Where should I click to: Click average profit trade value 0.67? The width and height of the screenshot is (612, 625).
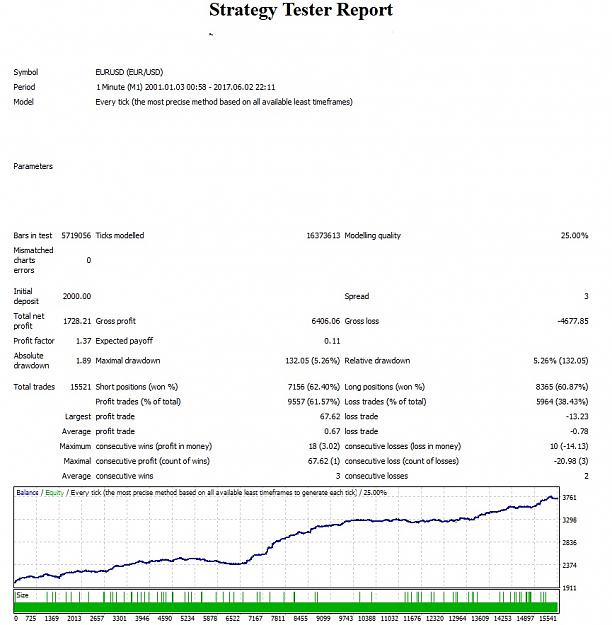[332, 431]
